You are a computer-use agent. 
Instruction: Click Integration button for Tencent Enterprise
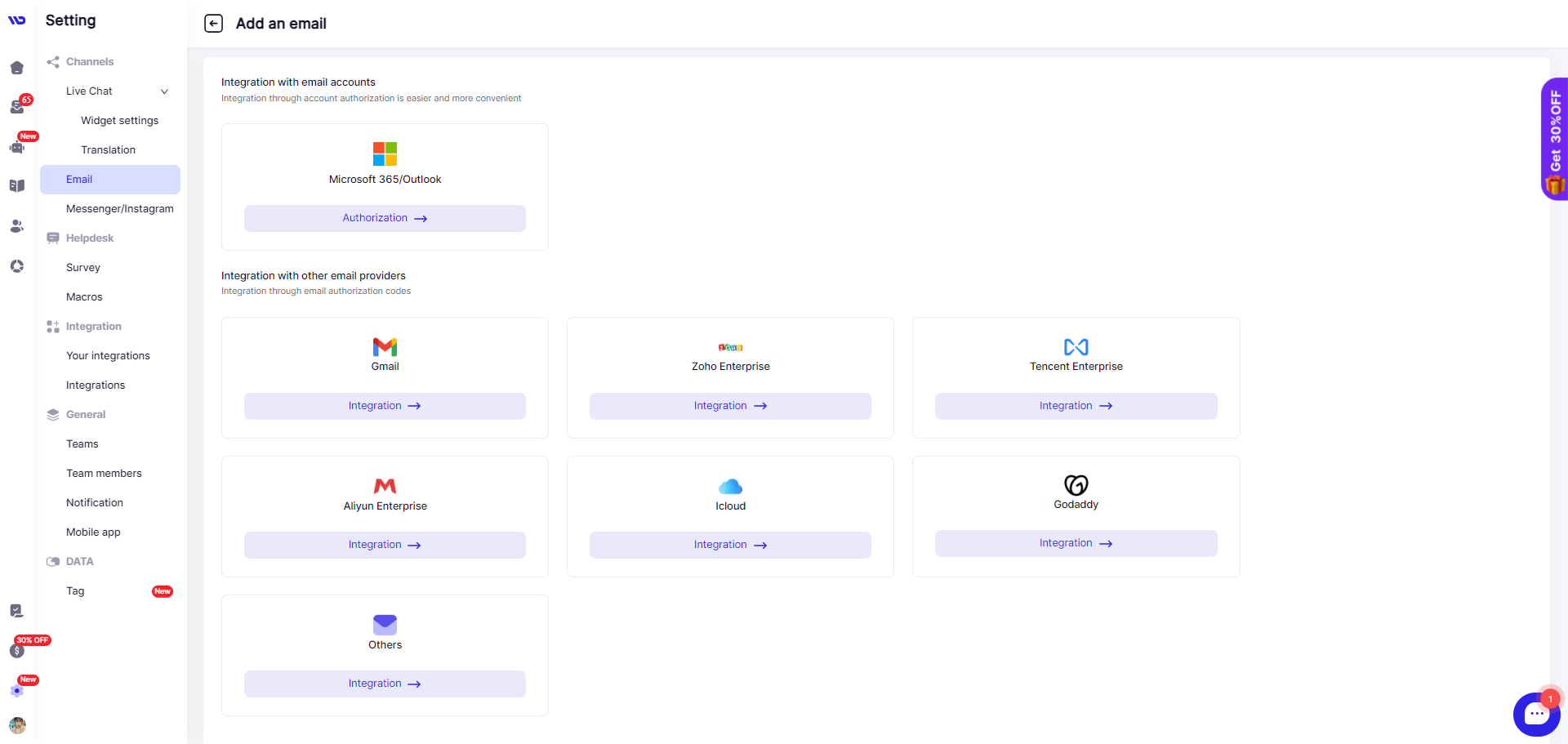[1076, 406]
